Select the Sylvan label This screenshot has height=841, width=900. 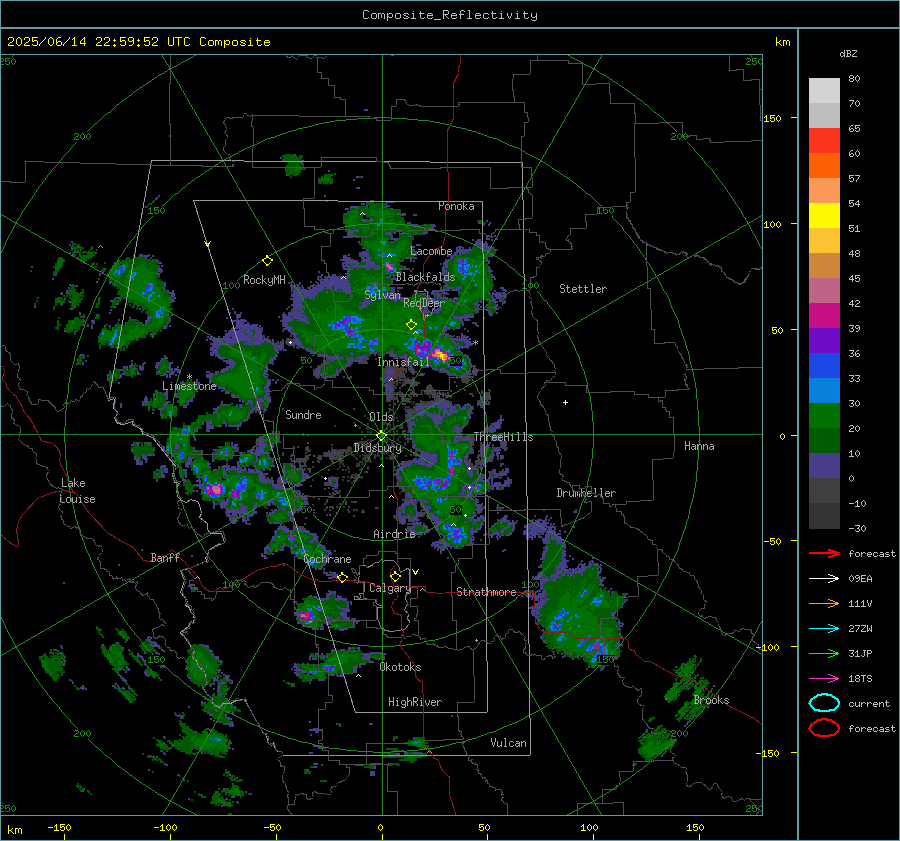pos(382,295)
